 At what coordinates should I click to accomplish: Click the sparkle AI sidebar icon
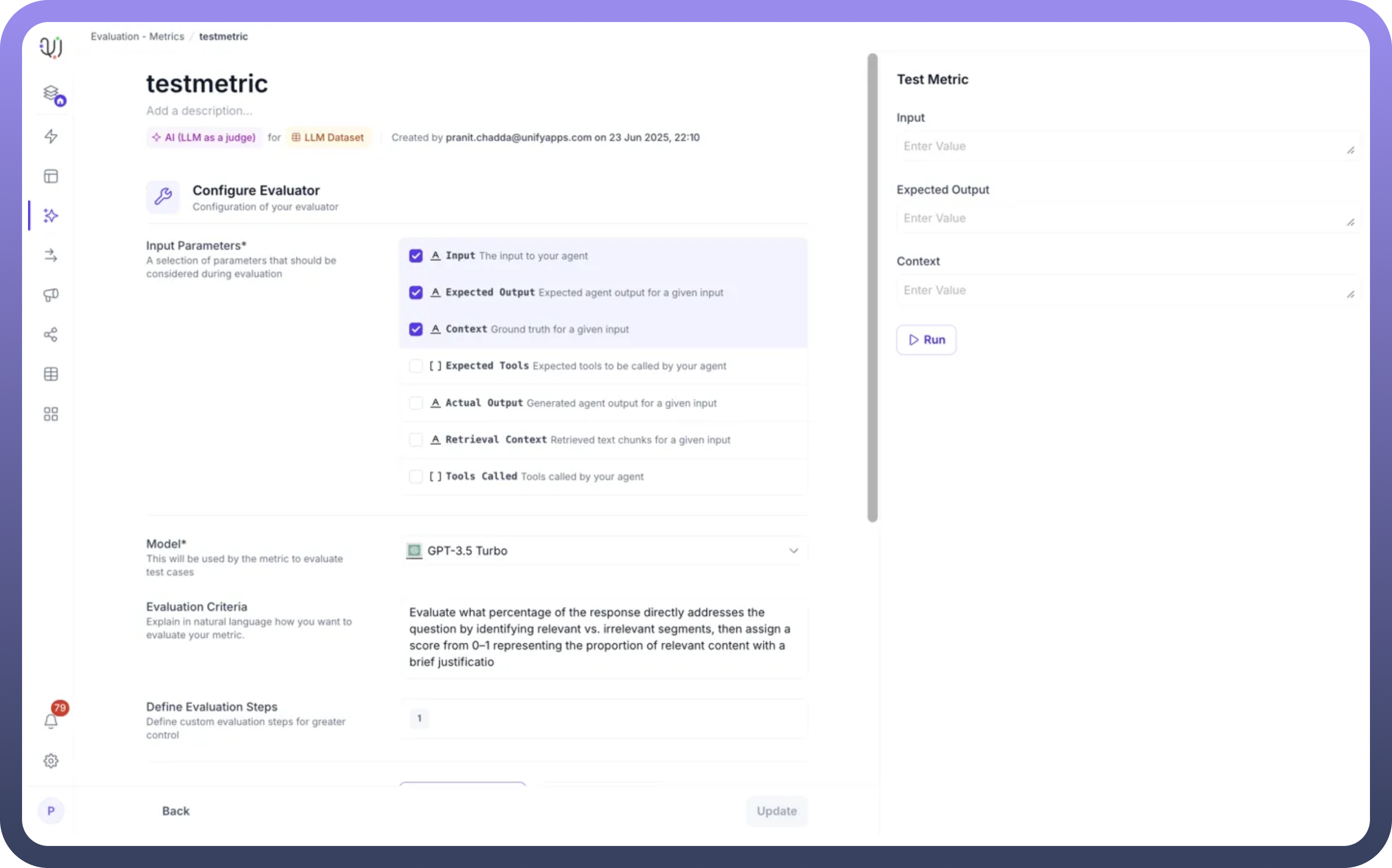pyautogui.click(x=51, y=216)
